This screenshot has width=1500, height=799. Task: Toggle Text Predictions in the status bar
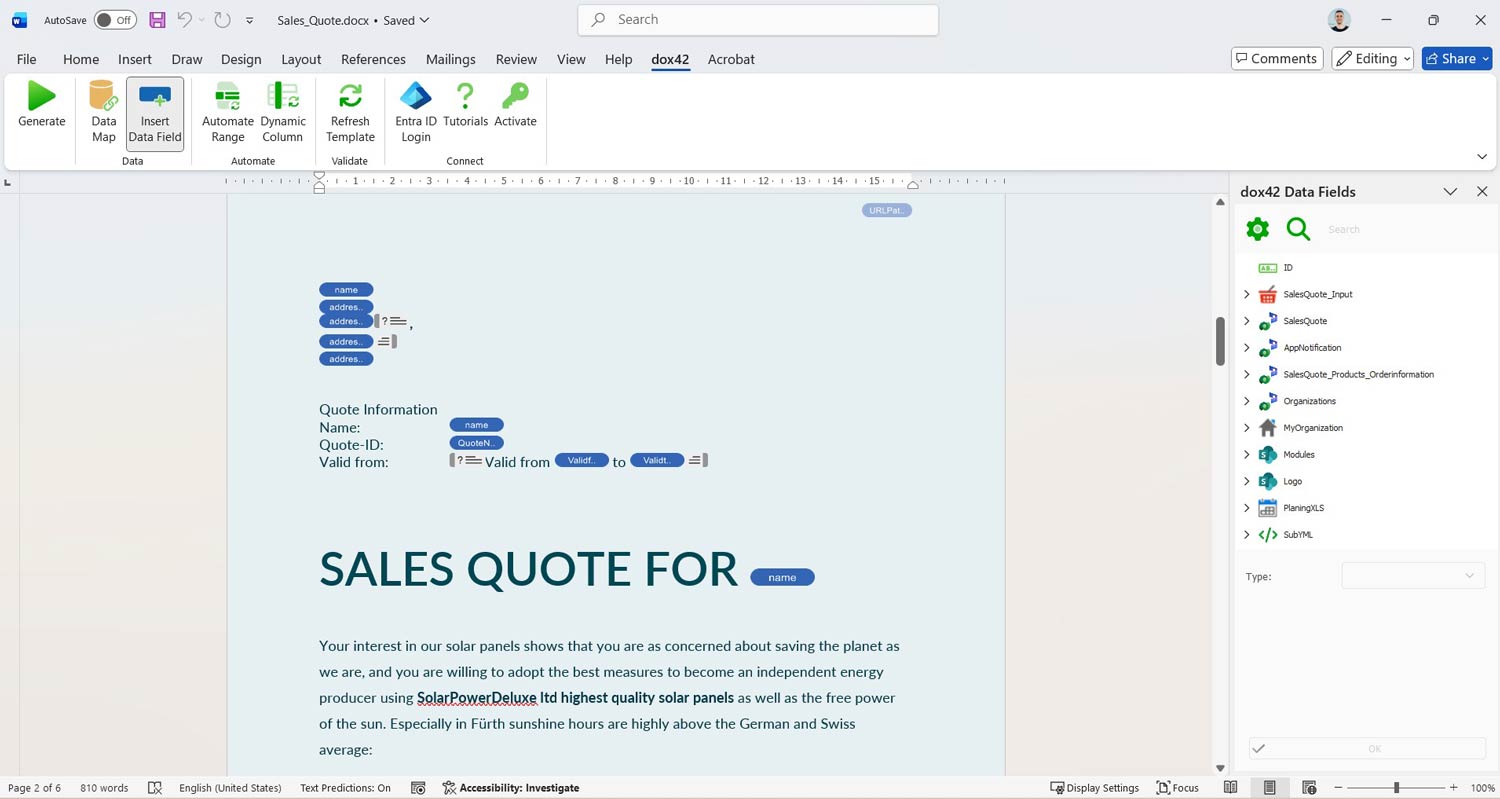click(345, 787)
